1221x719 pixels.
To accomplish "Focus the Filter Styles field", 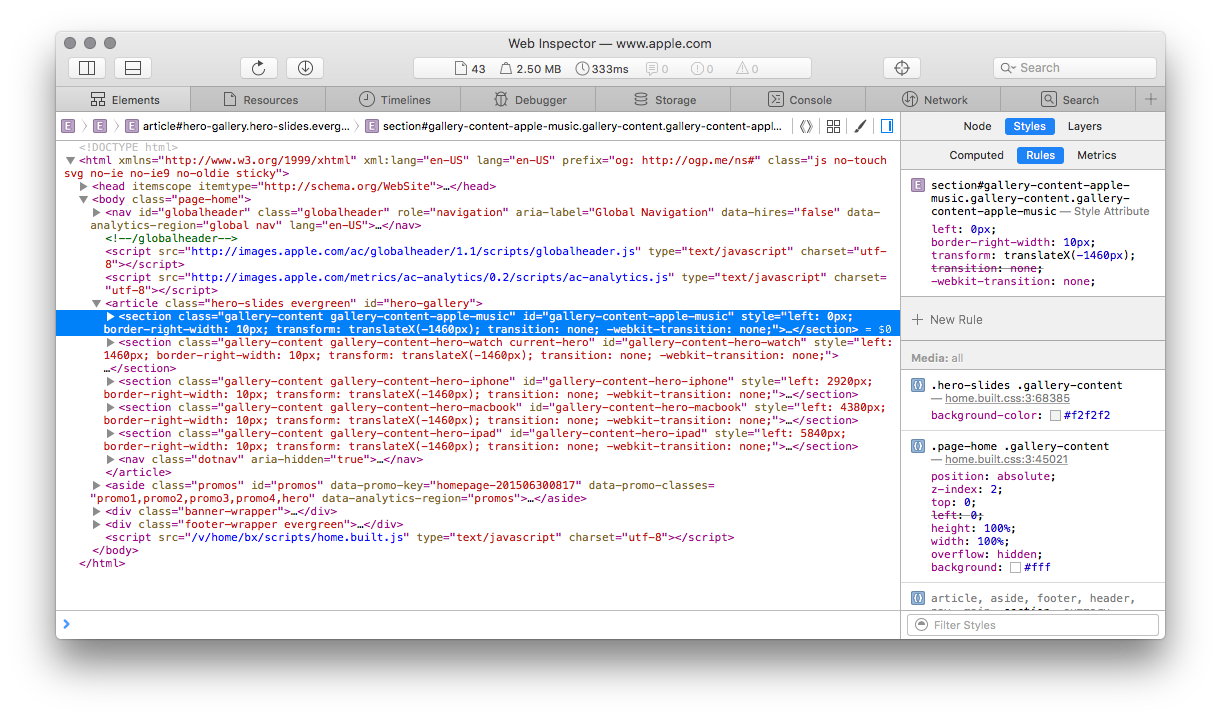I will coord(1033,625).
